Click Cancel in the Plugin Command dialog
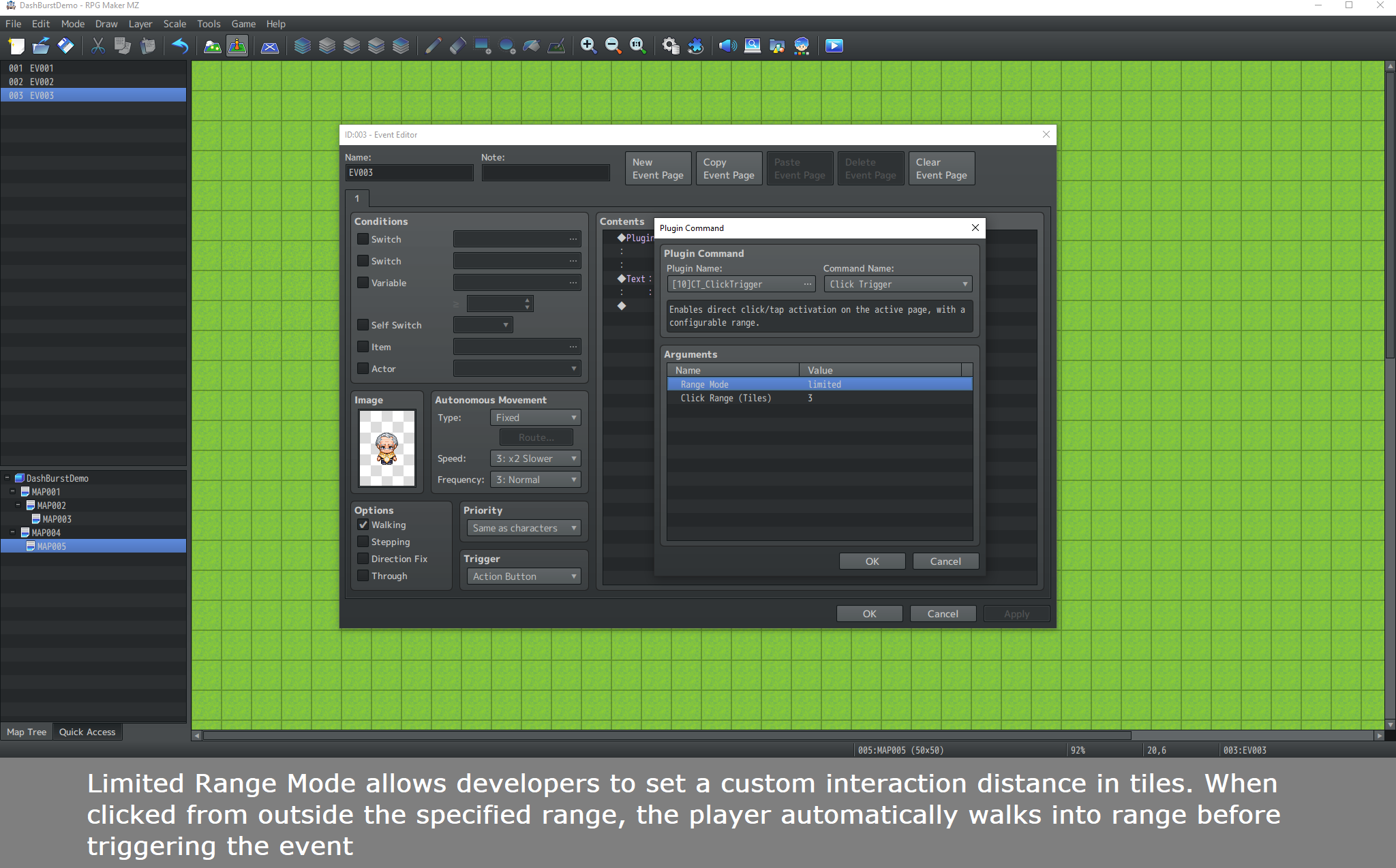 (945, 561)
